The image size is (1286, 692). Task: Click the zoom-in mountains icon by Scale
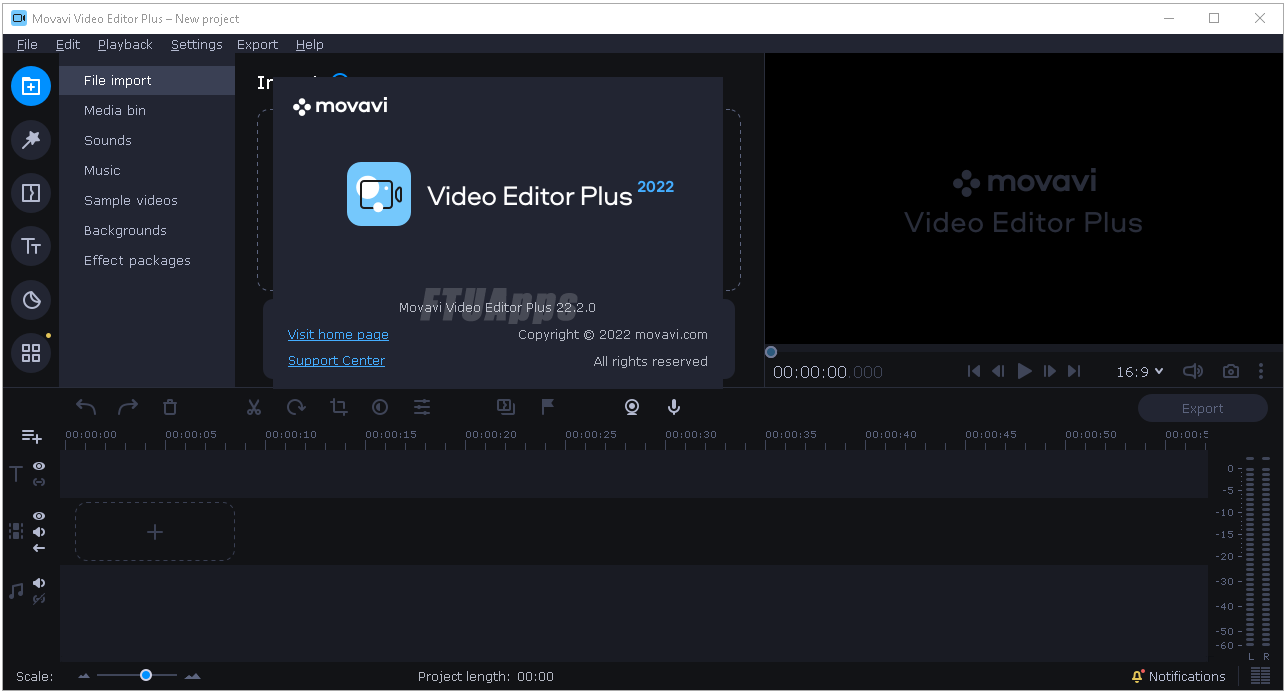[192, 676]
